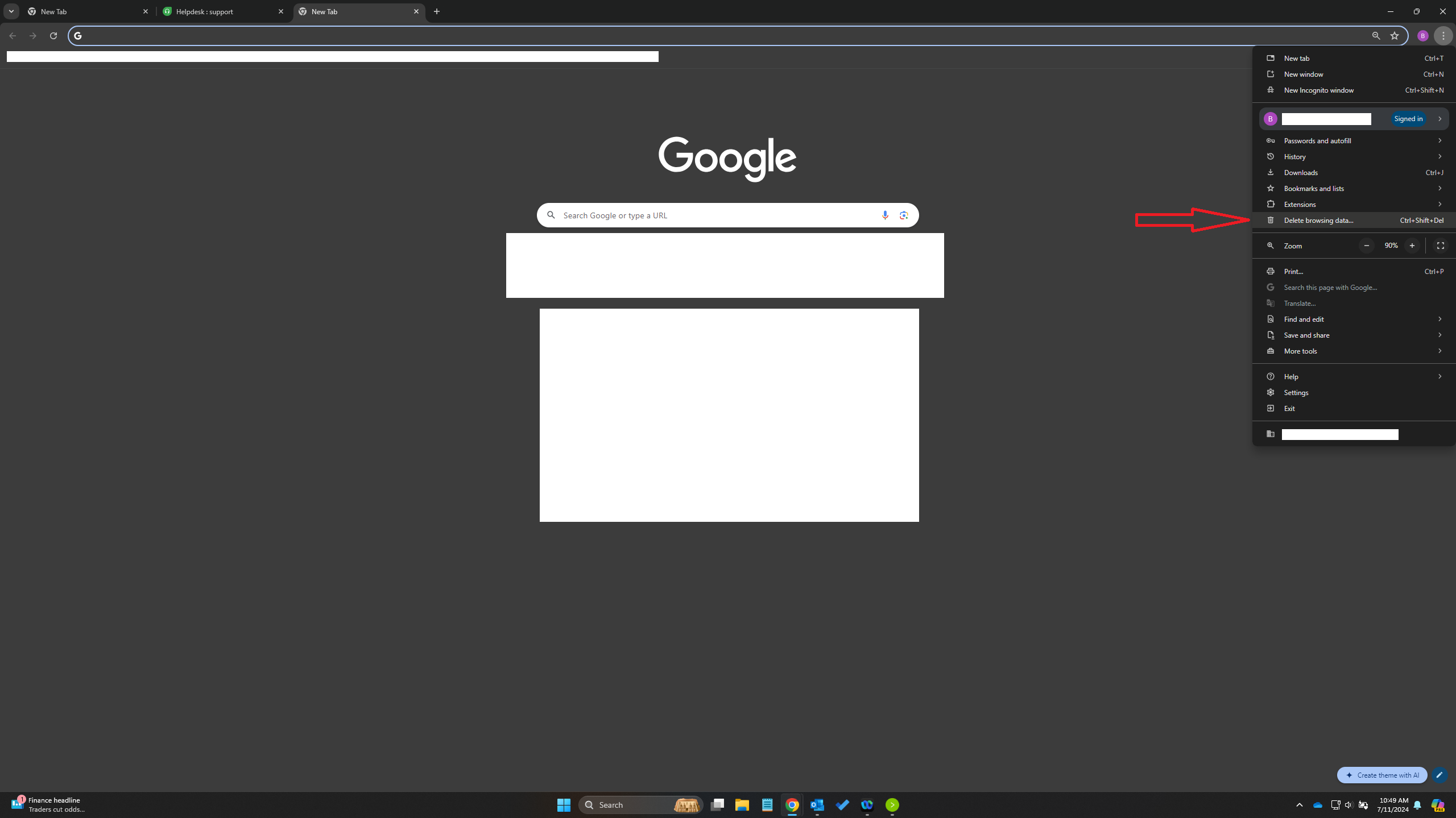Screen dimensions: 1456x818
Task: Click Create theme with AI button
Action: pos(1382,775)
